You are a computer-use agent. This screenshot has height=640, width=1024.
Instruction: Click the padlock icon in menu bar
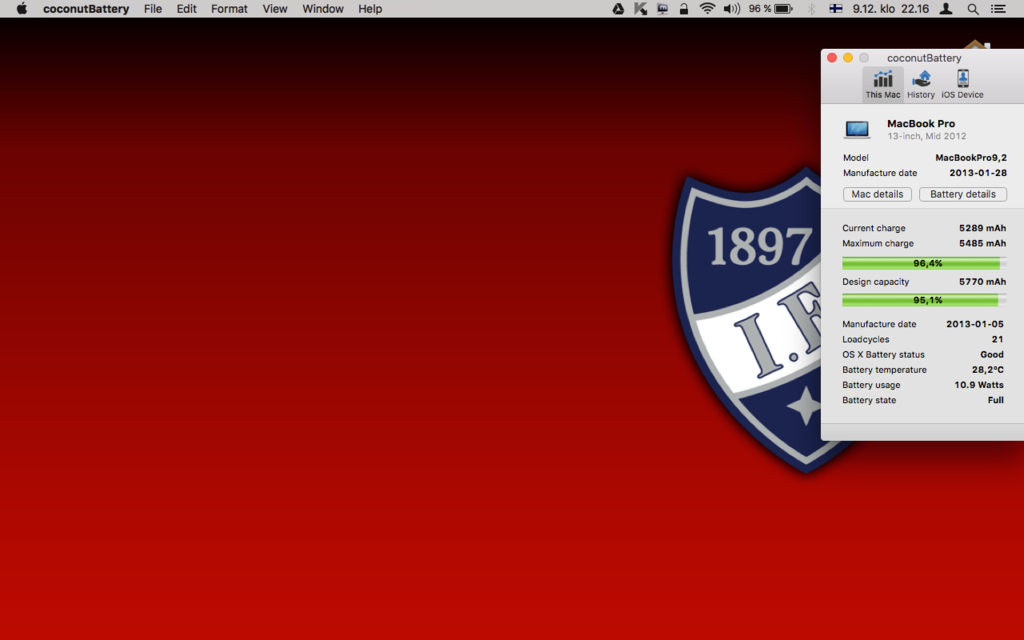click(x=684, y=8)
